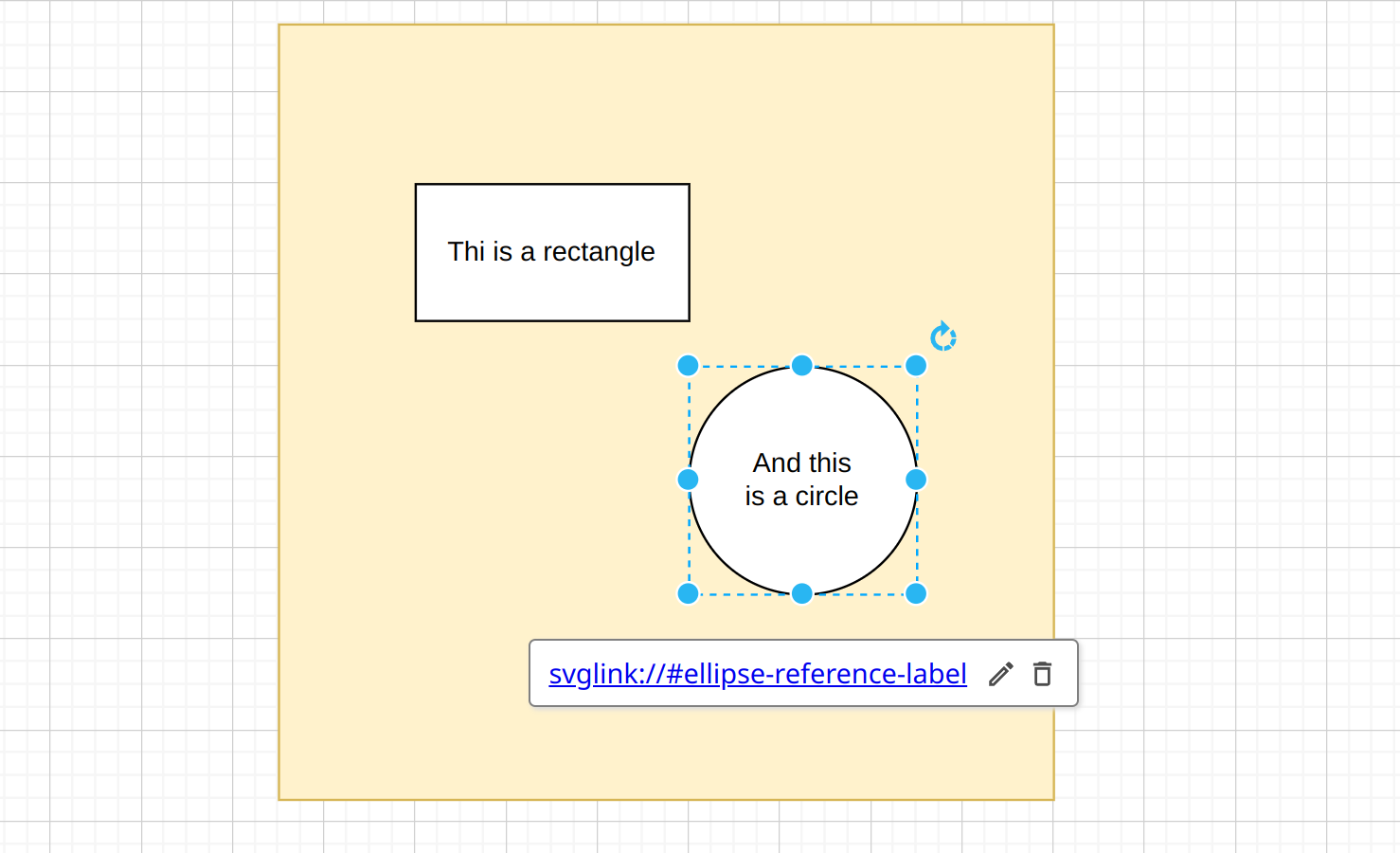
Task: Click the bottom-center resize handle of the circle
Action: [802, 592]
